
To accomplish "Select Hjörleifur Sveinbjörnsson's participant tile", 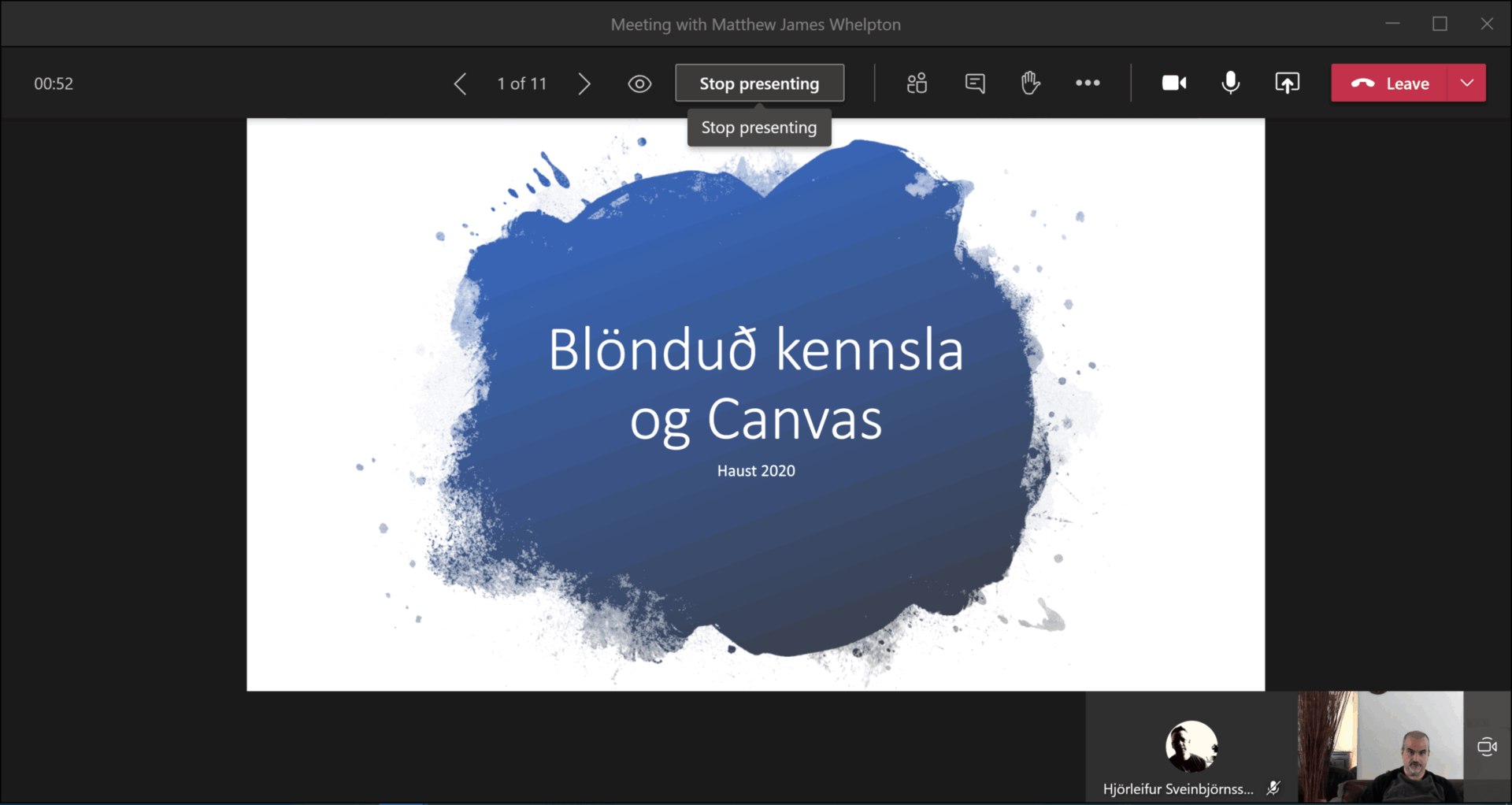I will (1191, 747).
